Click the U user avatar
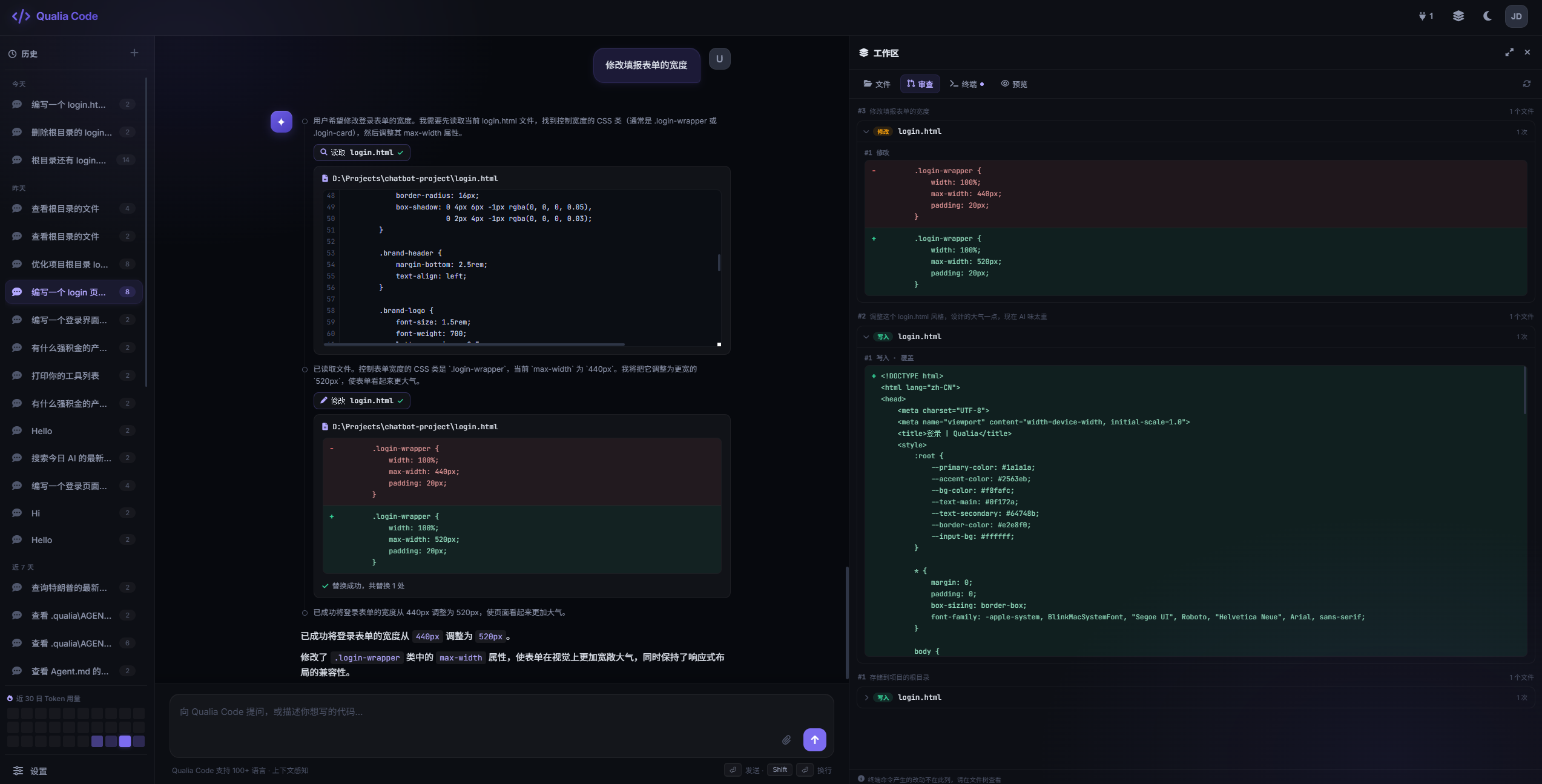This screenshot has height=784, width=1542. tap(719, 59)
